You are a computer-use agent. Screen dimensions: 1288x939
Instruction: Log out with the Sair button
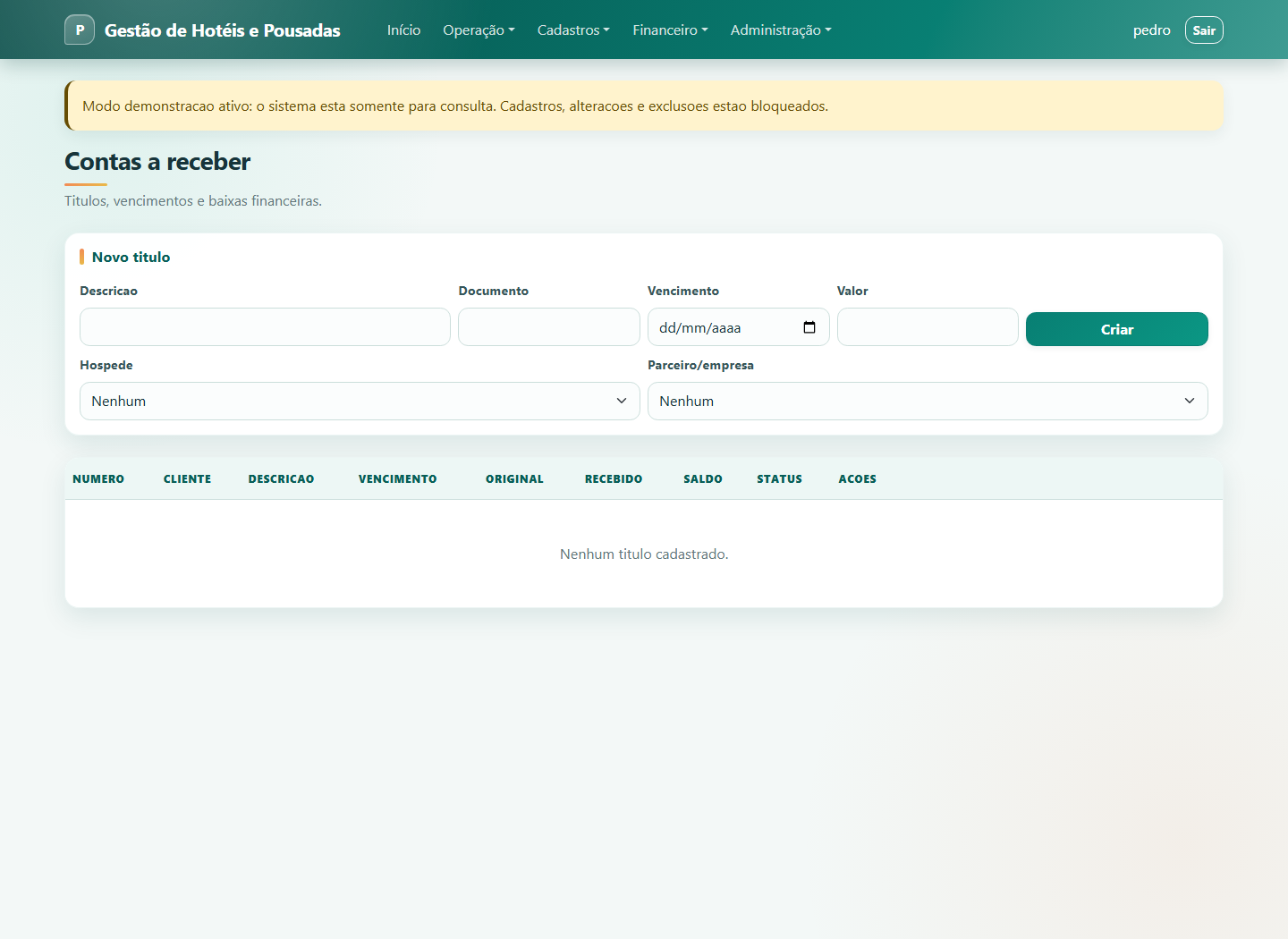(1204, 30)
